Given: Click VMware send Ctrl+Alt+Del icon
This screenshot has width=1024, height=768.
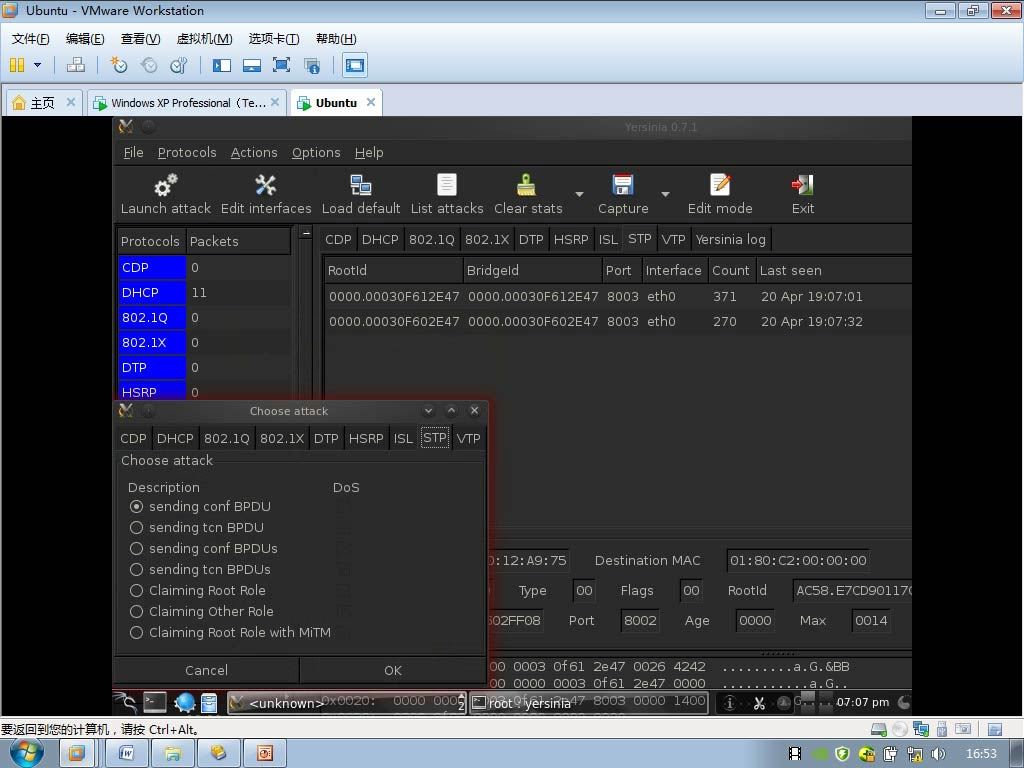Looking at the screenshot, I should [x=76, y=65].
